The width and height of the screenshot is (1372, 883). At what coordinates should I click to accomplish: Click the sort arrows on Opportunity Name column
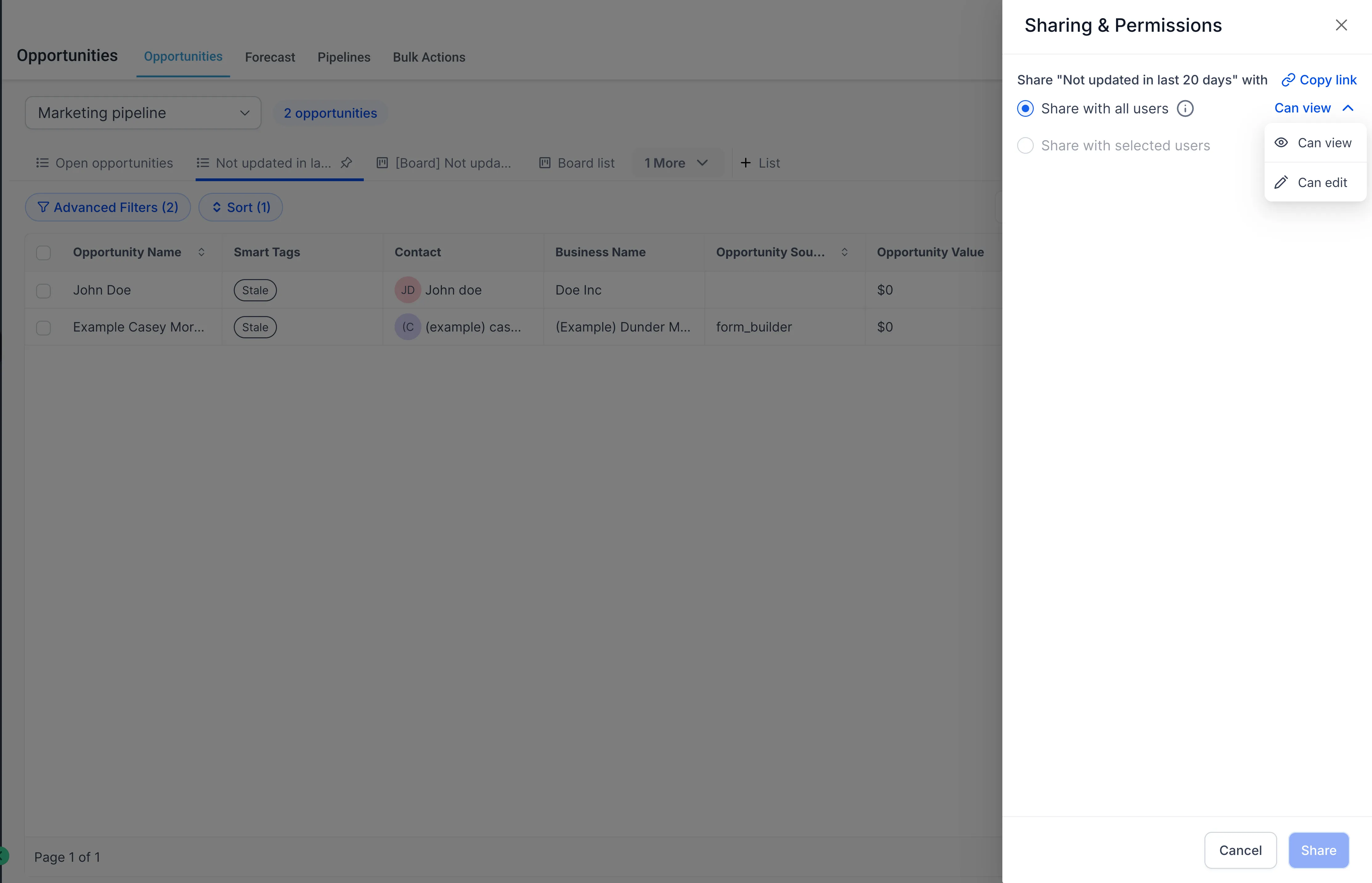pos(202,252)
